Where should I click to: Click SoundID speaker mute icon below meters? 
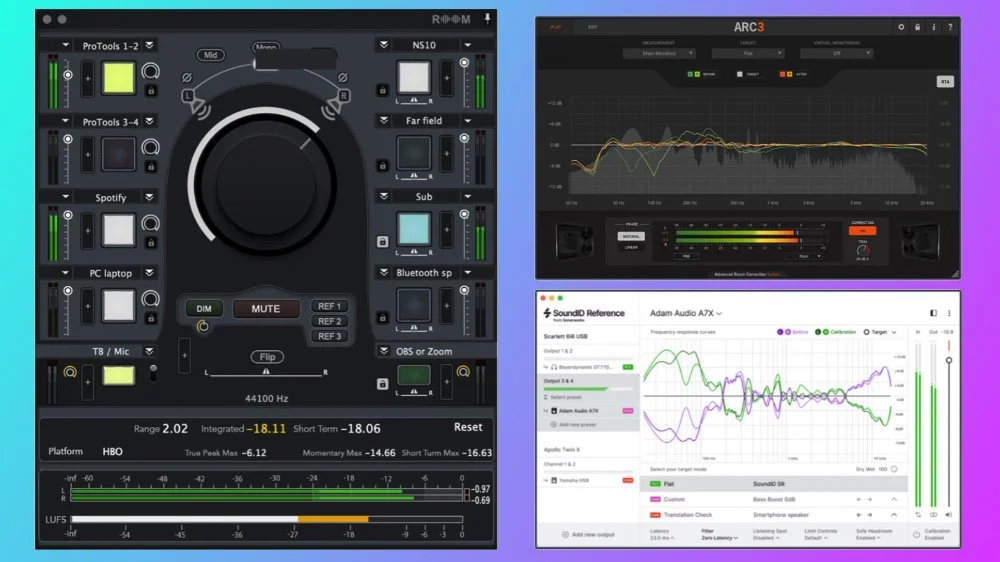pos(948,515)
